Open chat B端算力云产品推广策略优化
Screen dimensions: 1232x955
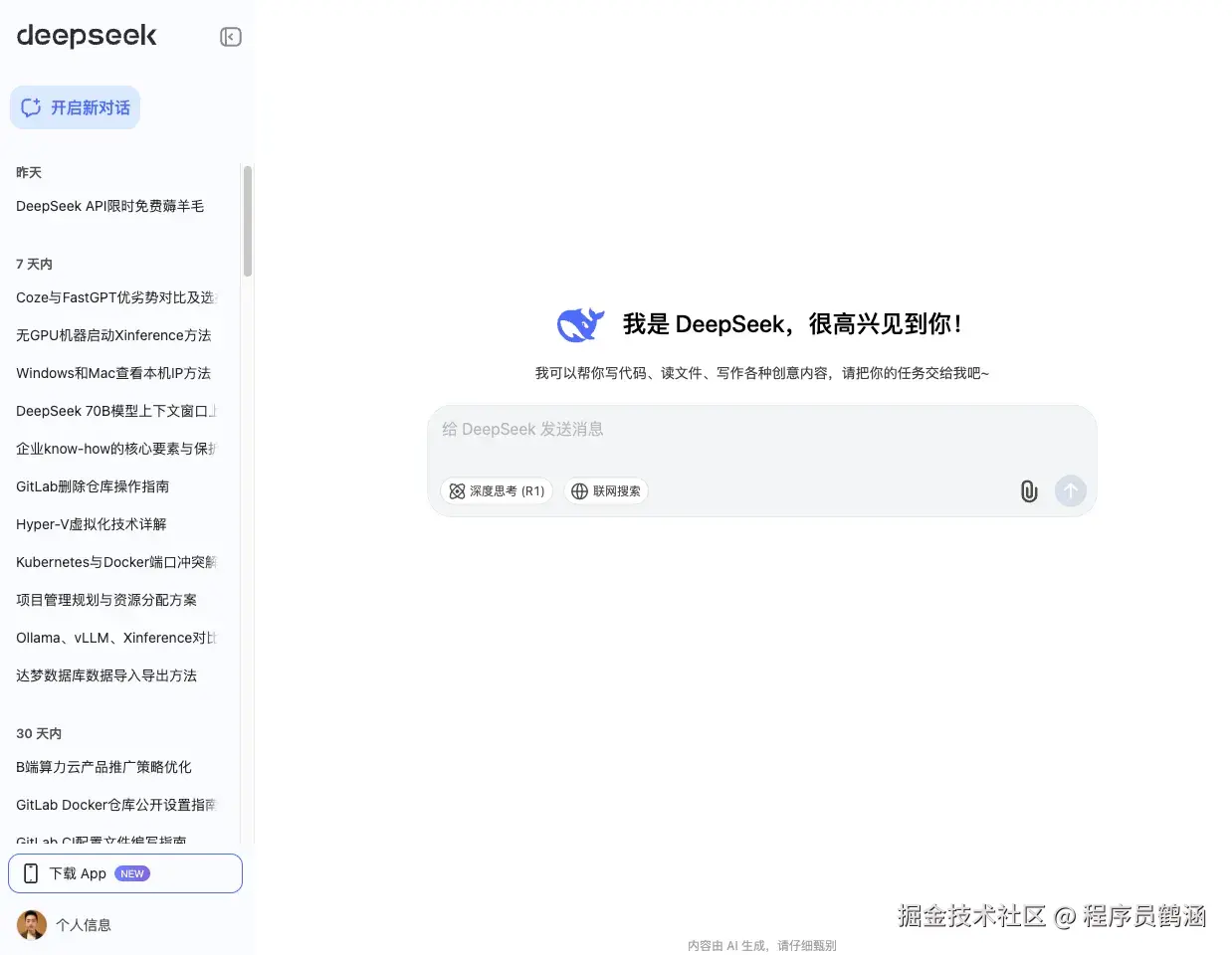[103, 767]
